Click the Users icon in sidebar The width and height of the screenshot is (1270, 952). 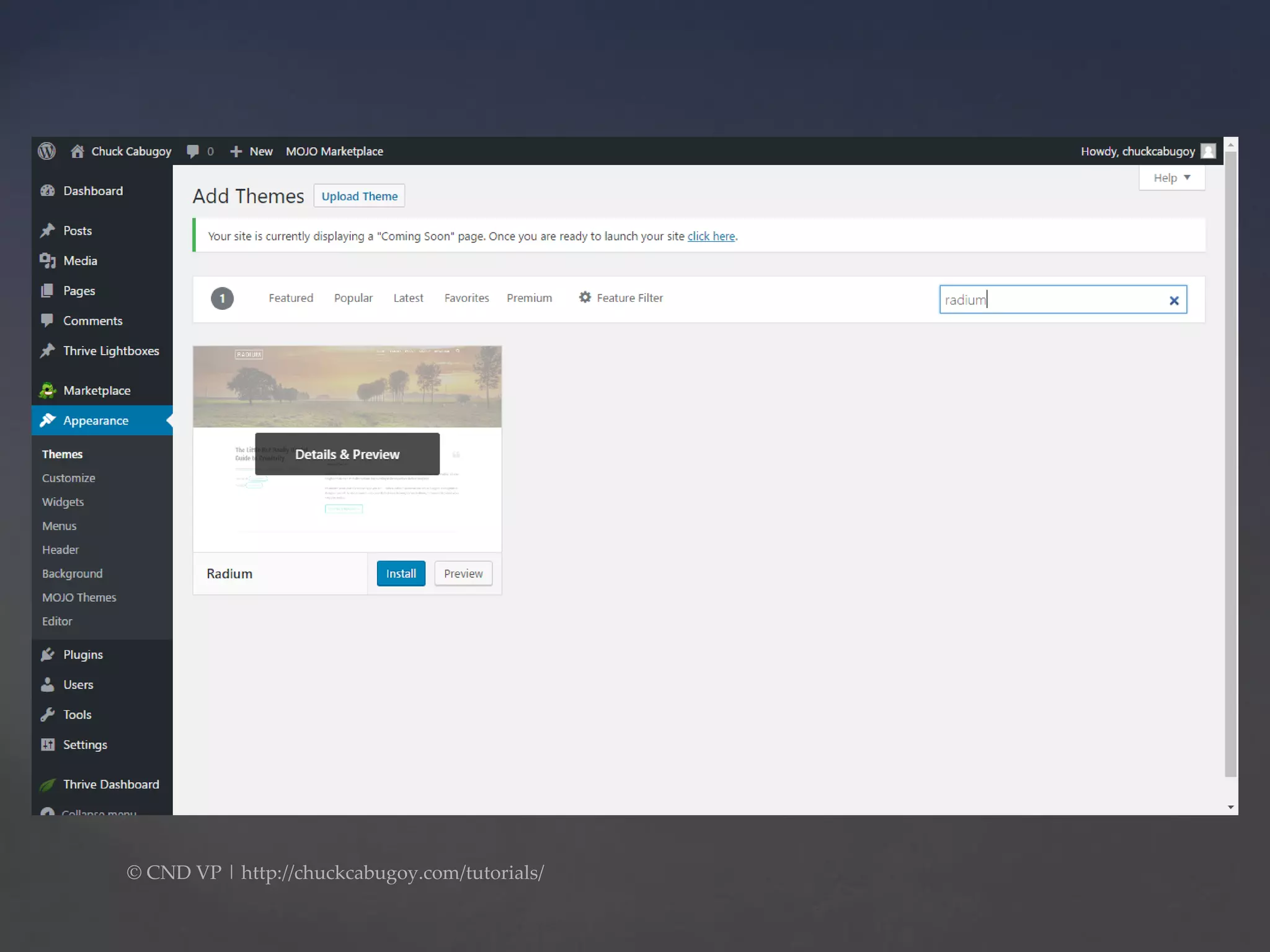[48, 685]
